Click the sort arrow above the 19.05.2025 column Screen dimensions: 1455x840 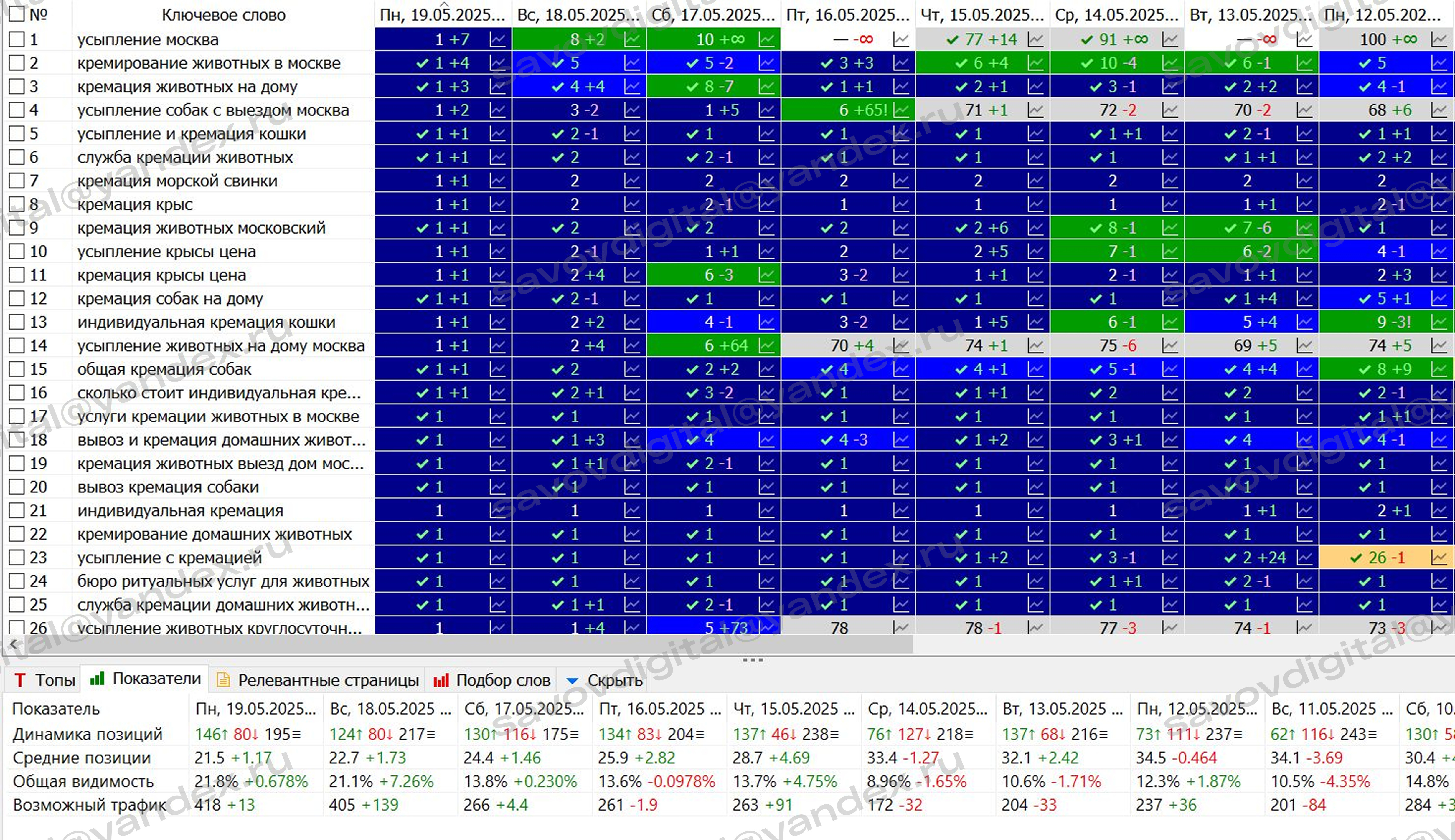click(x=444, y=4)
